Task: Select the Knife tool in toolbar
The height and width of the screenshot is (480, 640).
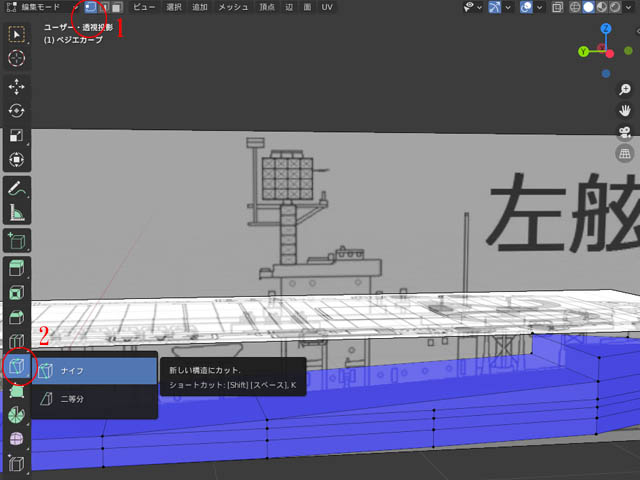Action: [17, 366]
